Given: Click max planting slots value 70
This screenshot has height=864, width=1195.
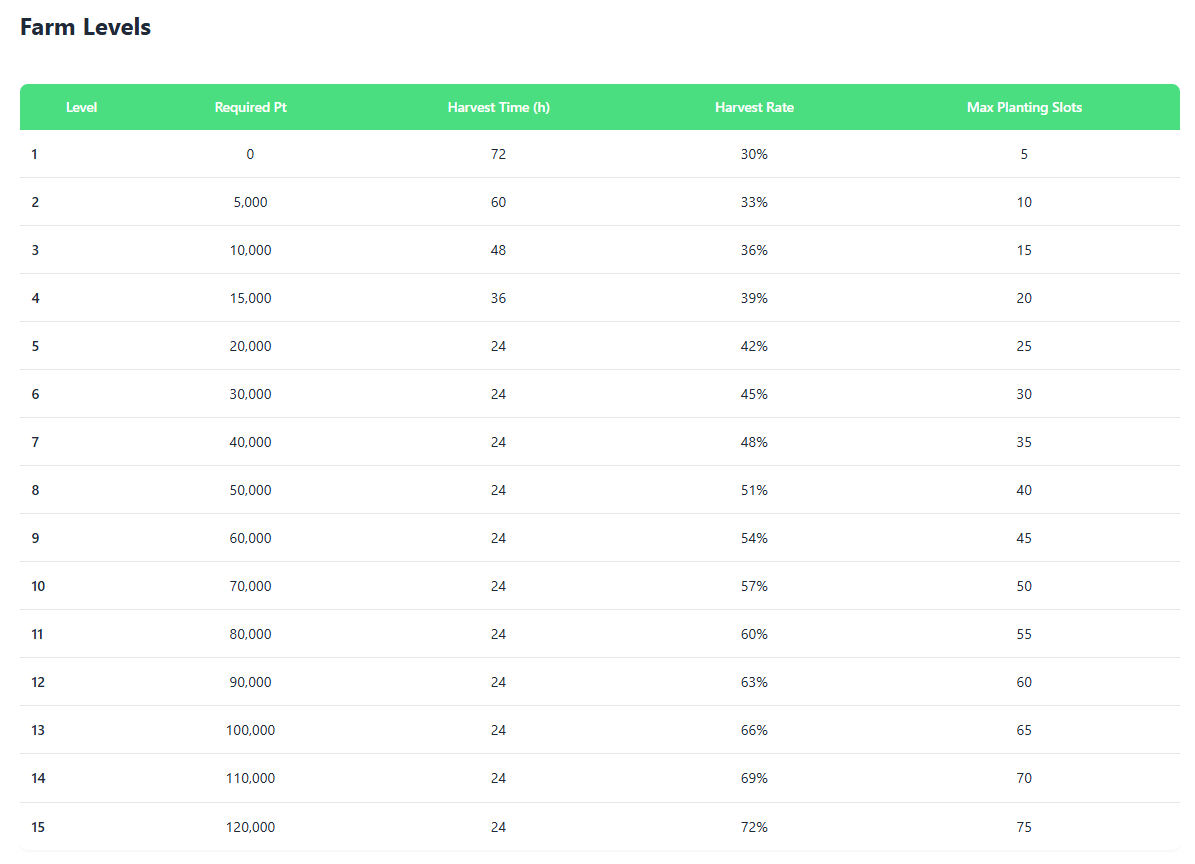Looking at the screenshot, I should coord(1024,778).
